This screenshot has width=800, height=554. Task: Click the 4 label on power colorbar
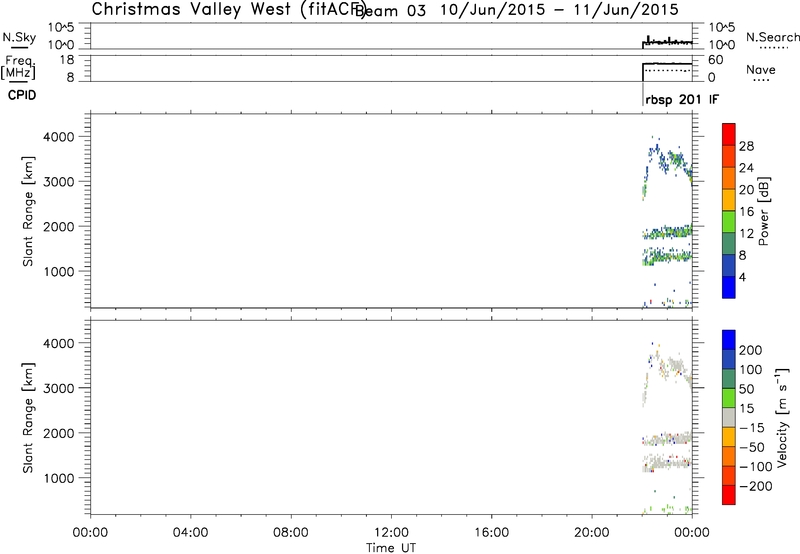(x=742, y=277)
